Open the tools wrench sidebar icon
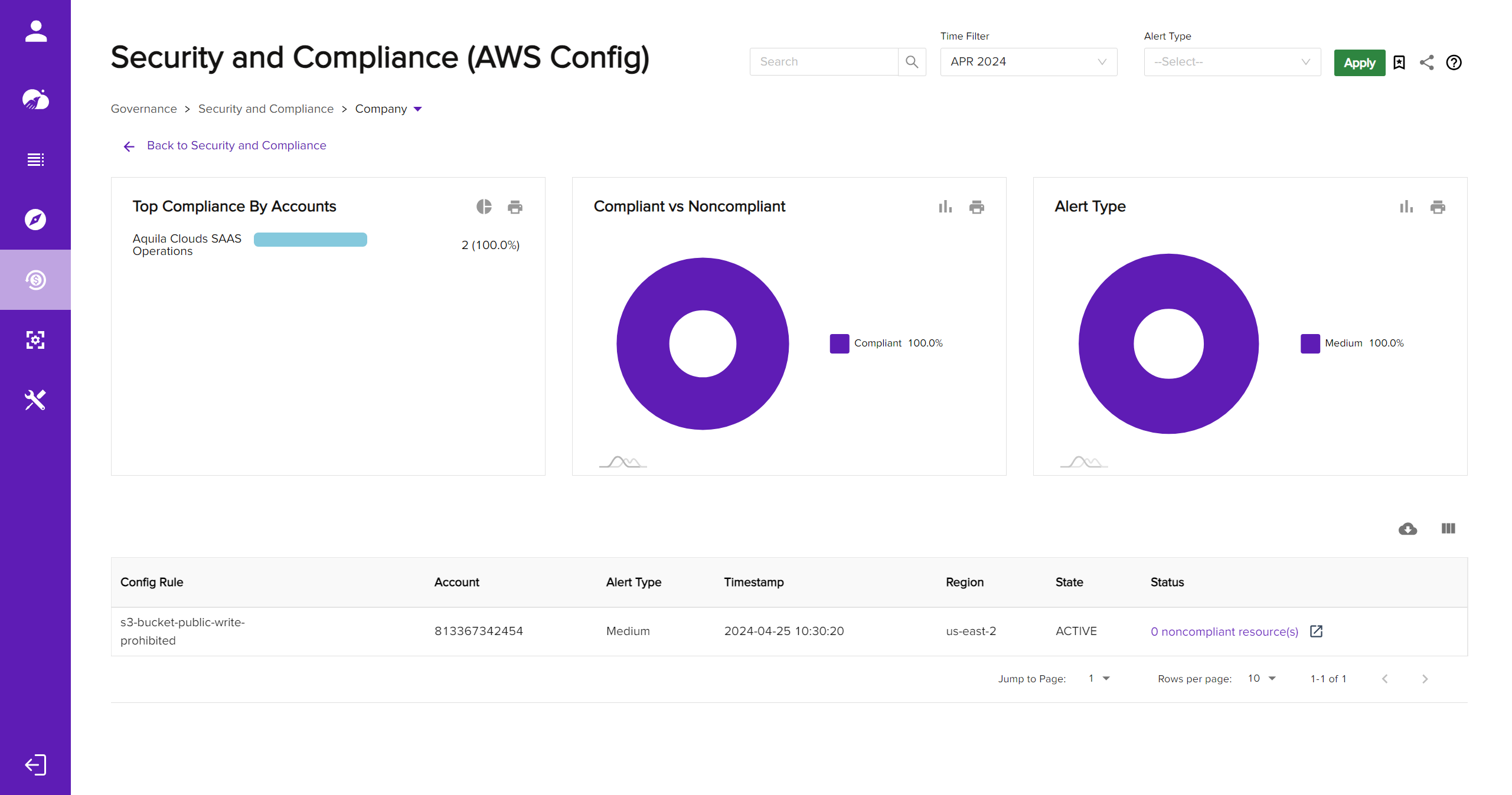1512x795 pixels. click(35, 400)
